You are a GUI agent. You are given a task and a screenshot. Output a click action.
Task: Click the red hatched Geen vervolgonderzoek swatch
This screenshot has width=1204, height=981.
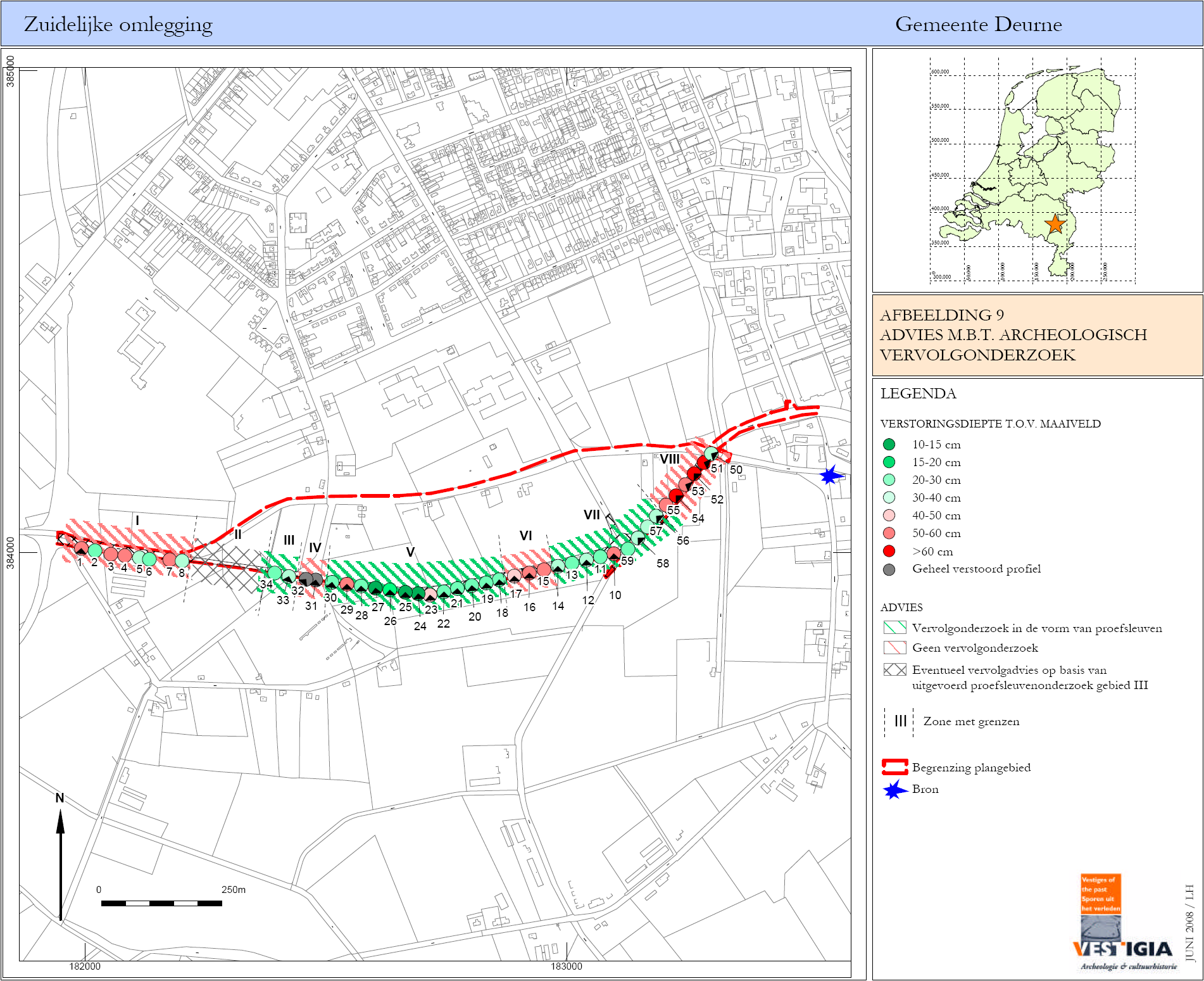pyautogui.click(x=895, y=648)
